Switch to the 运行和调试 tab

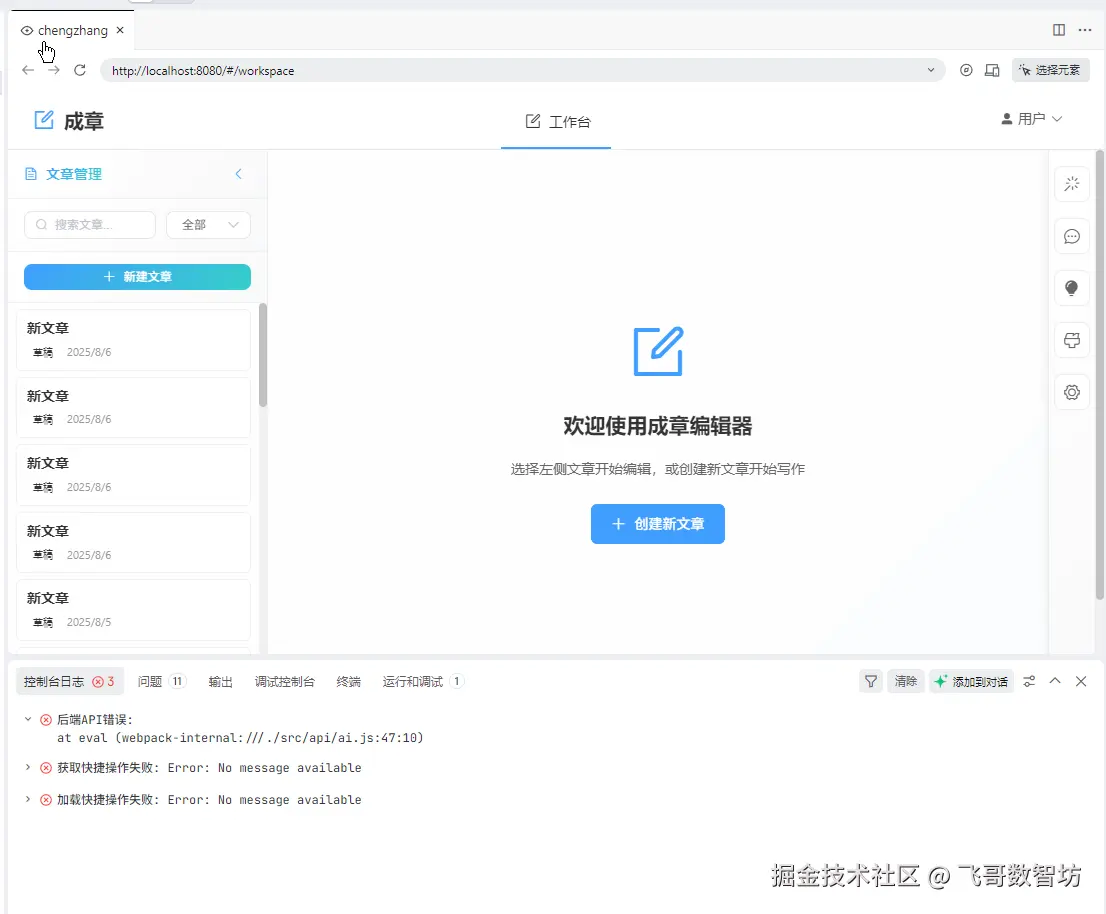(423, 681)
